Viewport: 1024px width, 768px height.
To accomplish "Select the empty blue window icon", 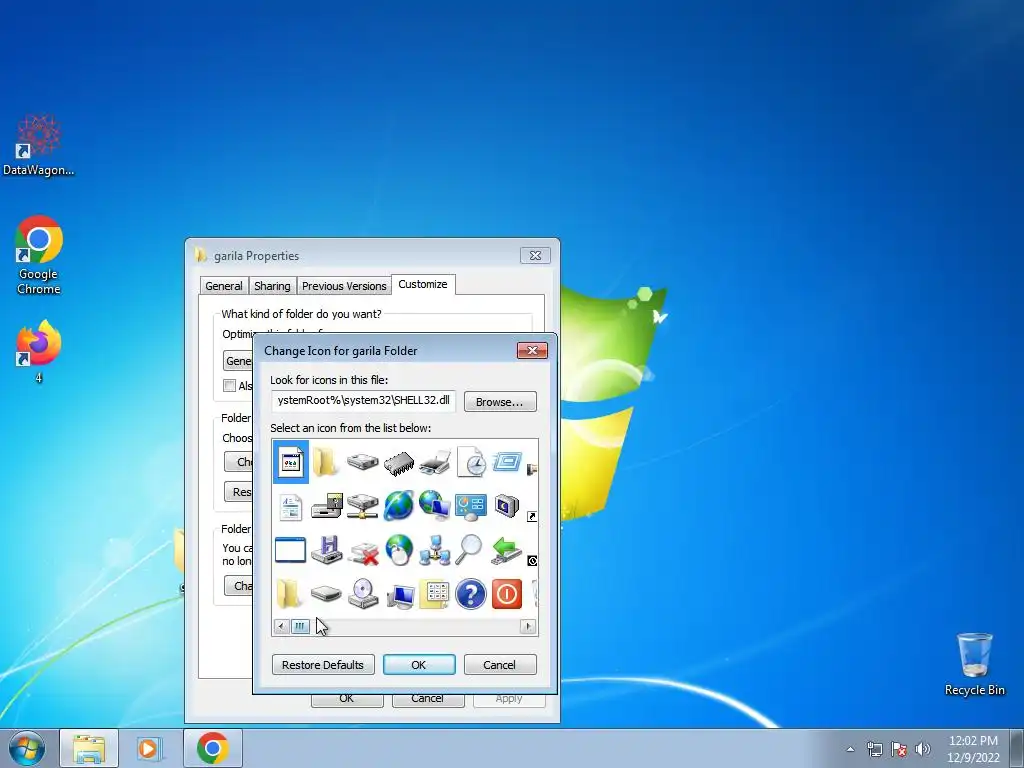I will point(291,550).
